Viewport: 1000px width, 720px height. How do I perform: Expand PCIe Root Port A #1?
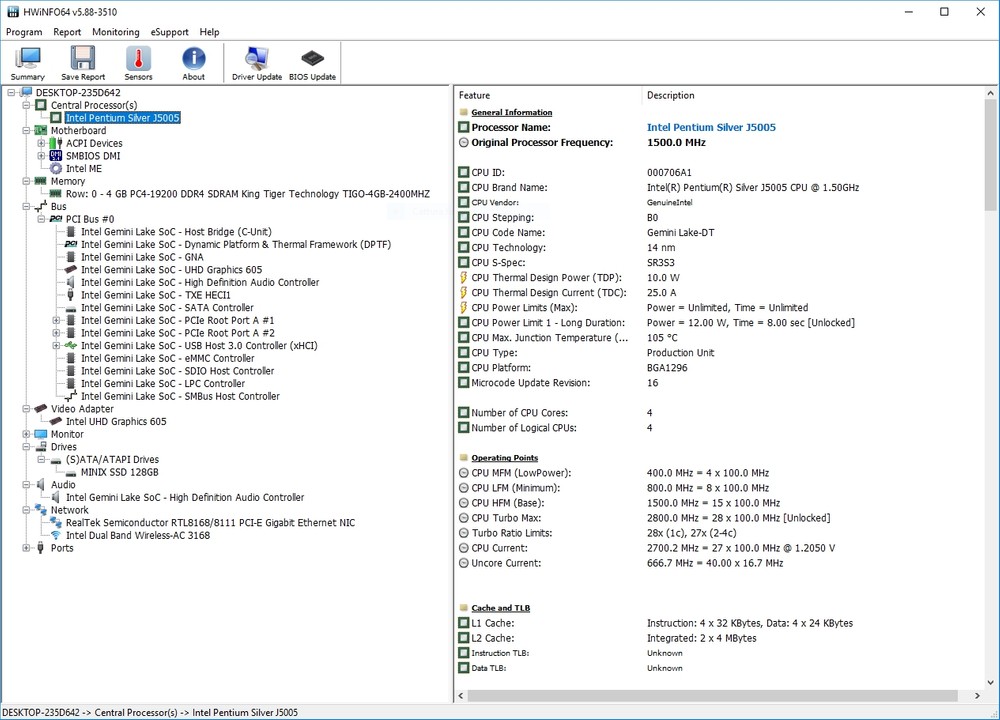click(x=56, y=320)
